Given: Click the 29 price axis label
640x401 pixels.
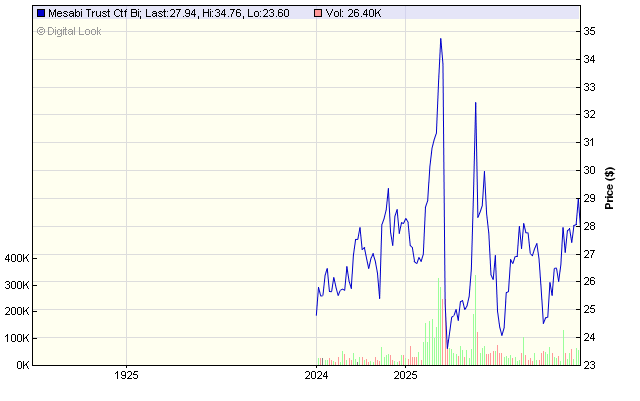Looking at the screenshot, I should coord(589,198).
